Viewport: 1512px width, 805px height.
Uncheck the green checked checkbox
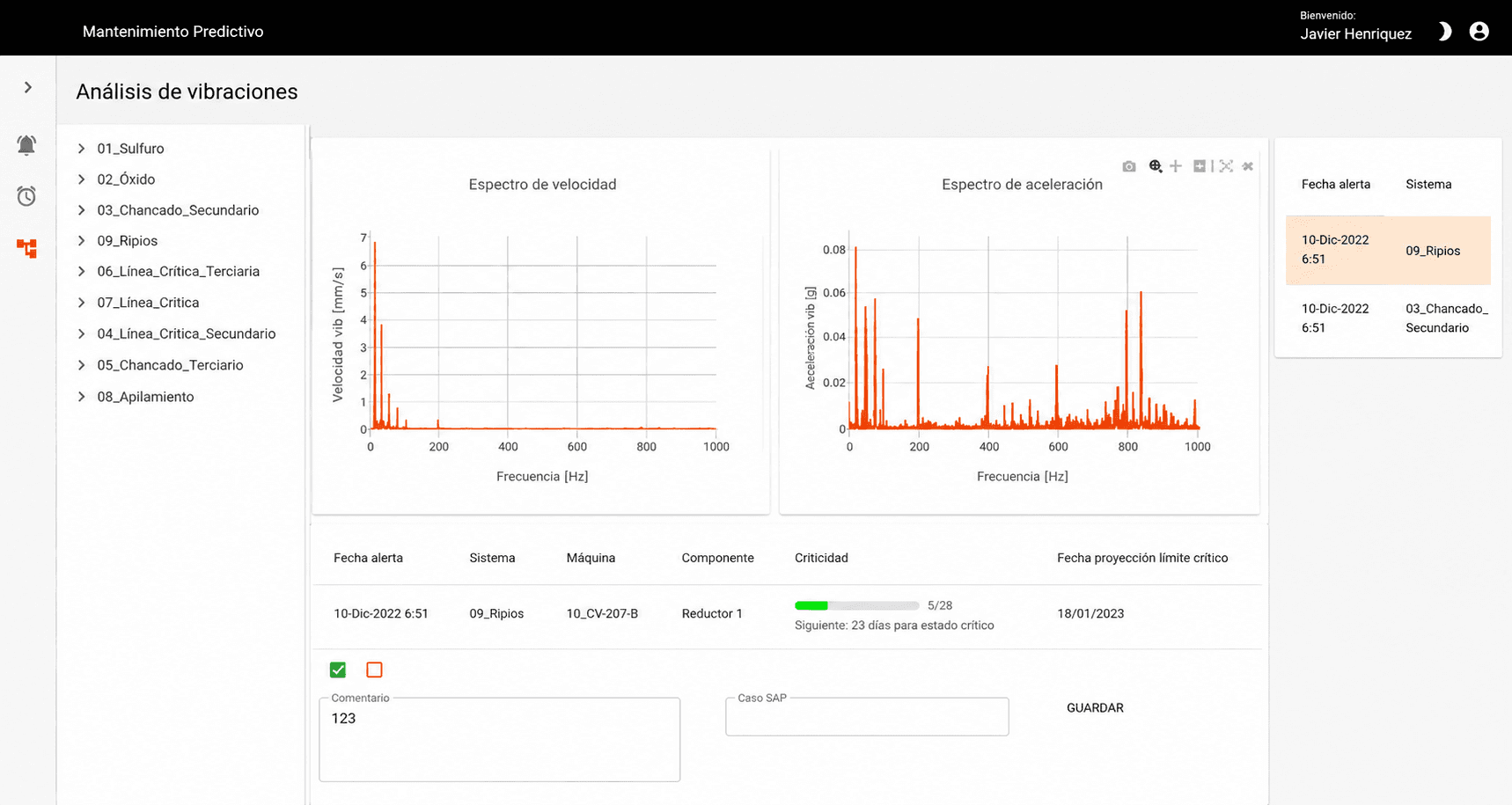(x=338, y=670)
